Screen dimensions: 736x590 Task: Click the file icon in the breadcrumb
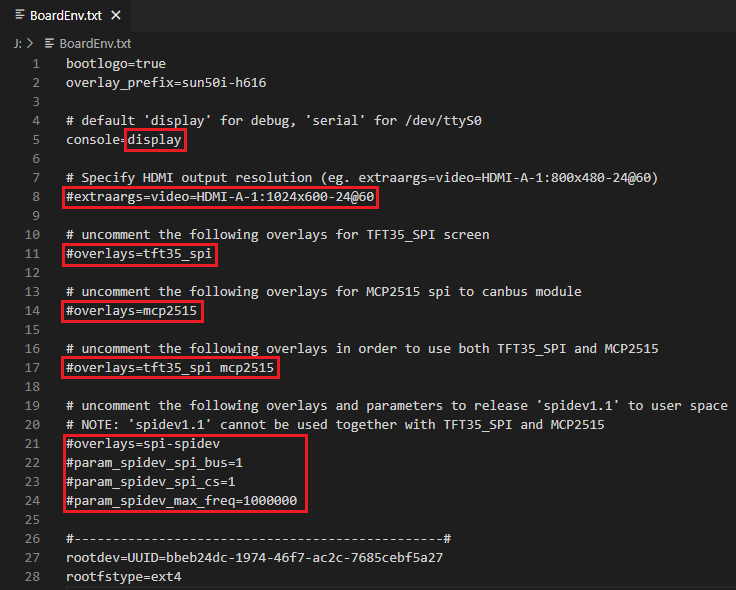coord(50,44)
